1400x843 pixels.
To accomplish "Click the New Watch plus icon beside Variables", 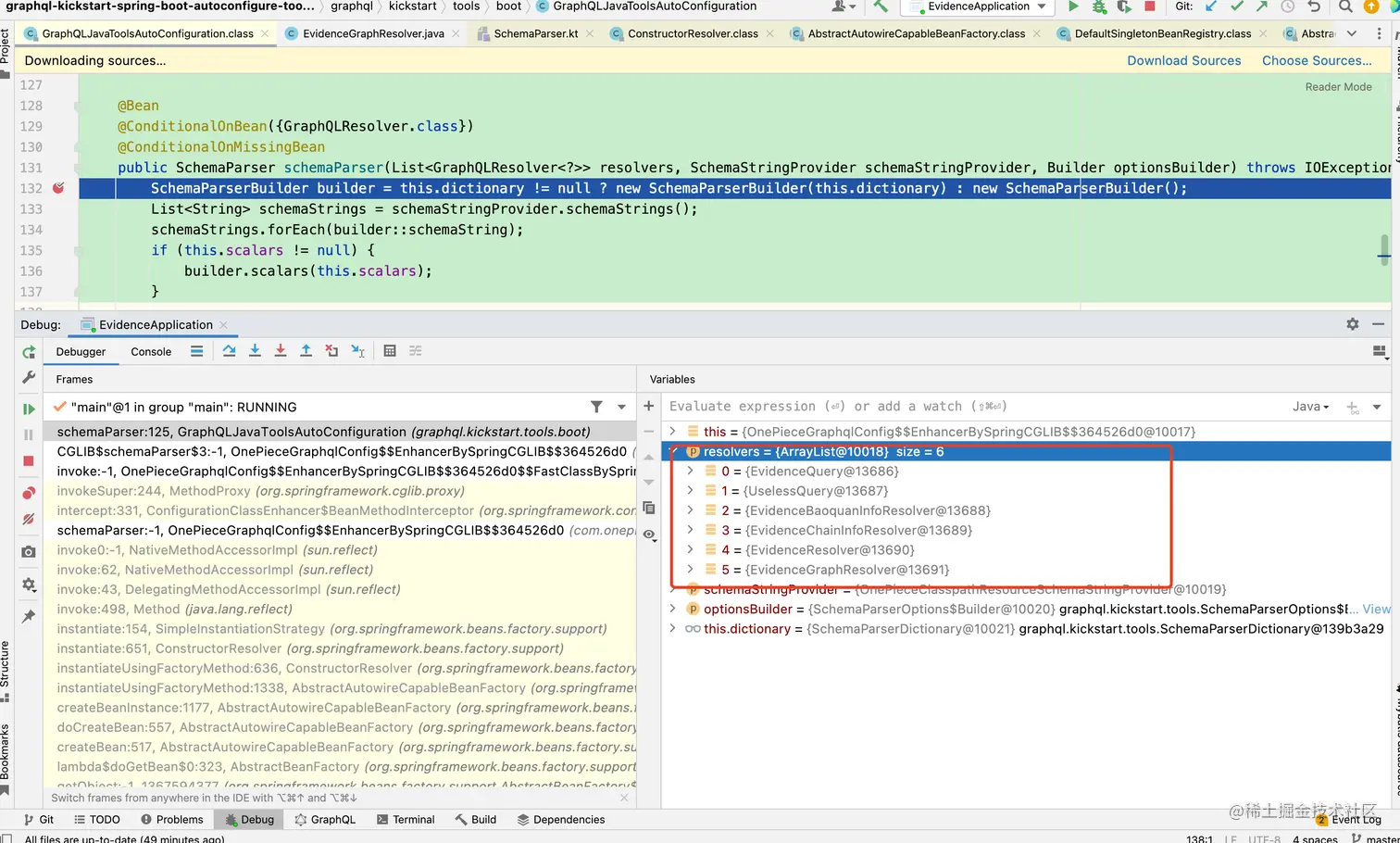I will (x=649, y=406).
